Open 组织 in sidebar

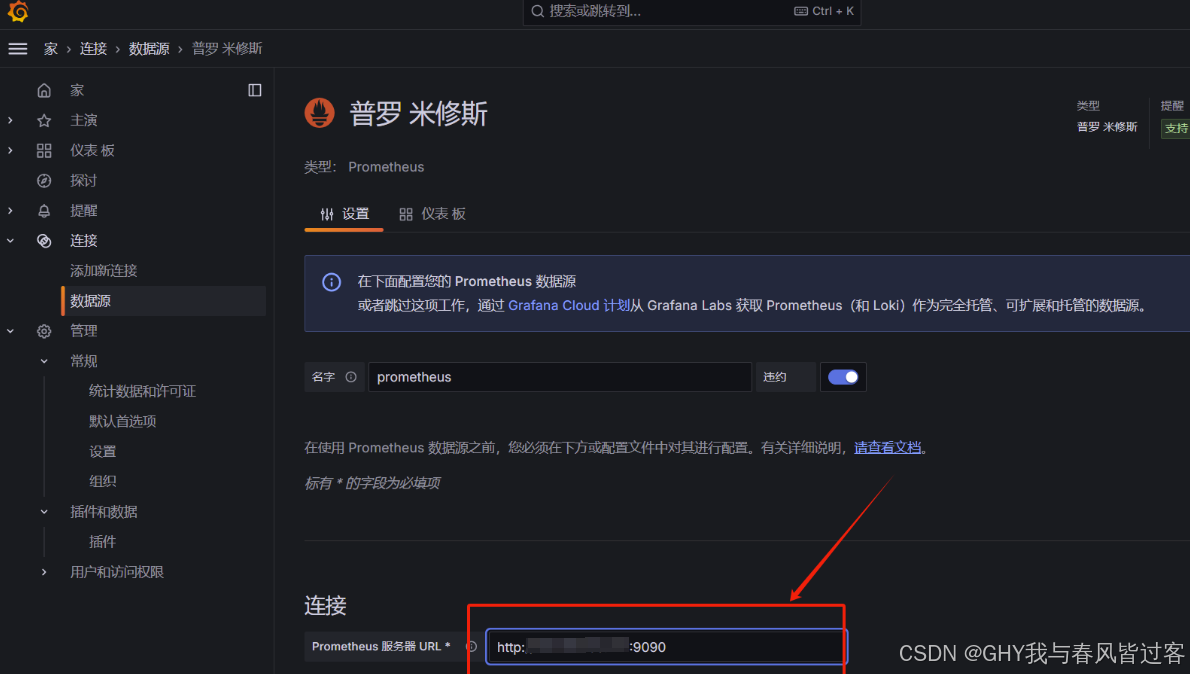(102, 481)
